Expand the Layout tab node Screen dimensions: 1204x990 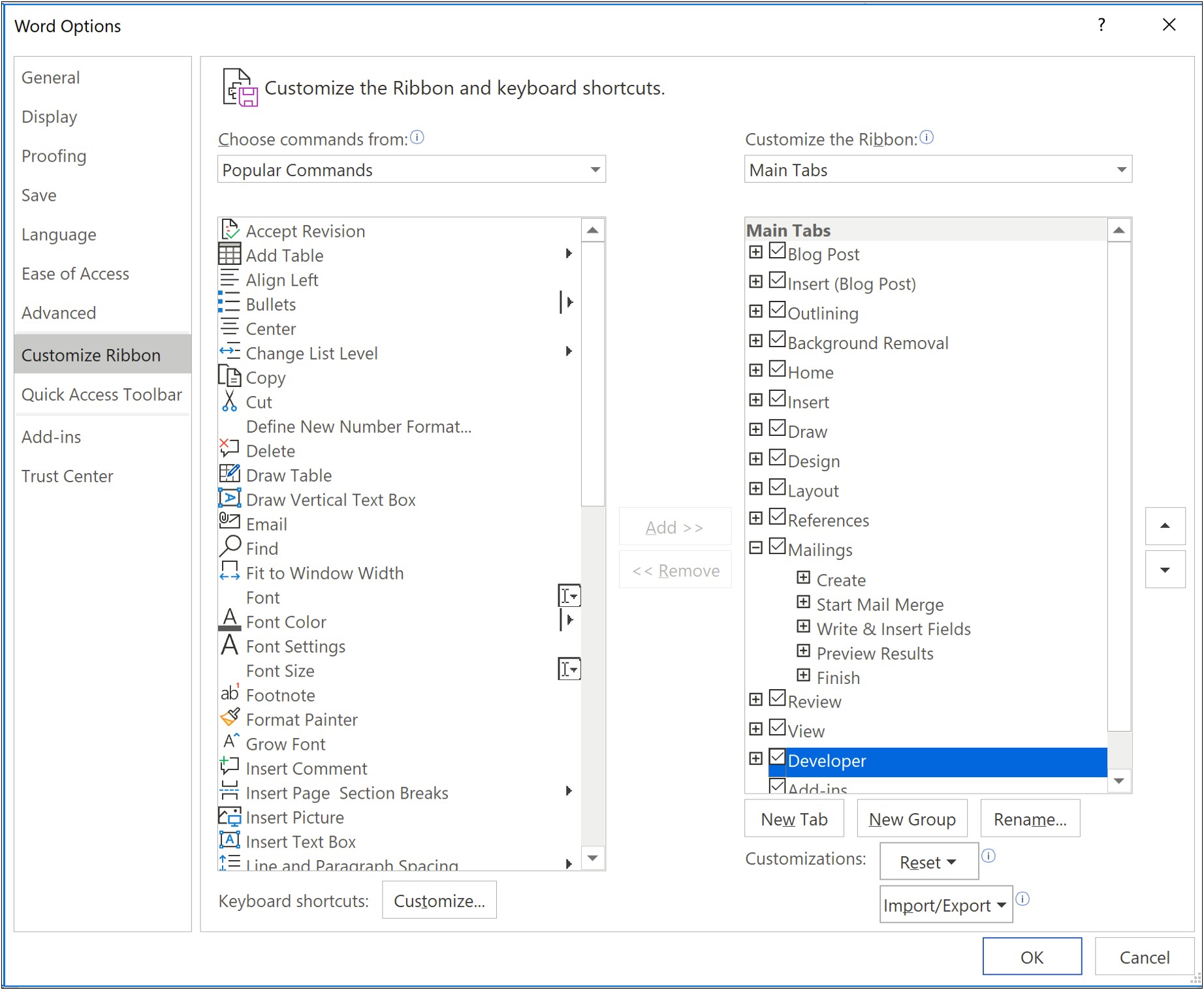pyautogui.click(x=755, y=488)
